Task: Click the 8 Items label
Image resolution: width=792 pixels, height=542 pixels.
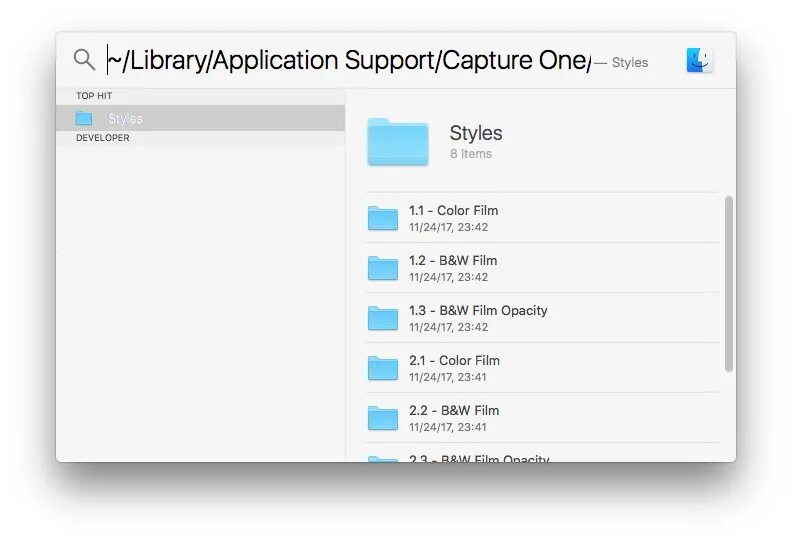Action: [471, 154]
